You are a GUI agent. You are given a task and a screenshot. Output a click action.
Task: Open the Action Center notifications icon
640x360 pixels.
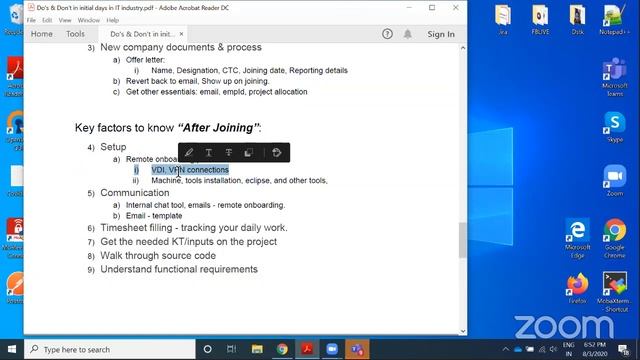pos(623,349)
